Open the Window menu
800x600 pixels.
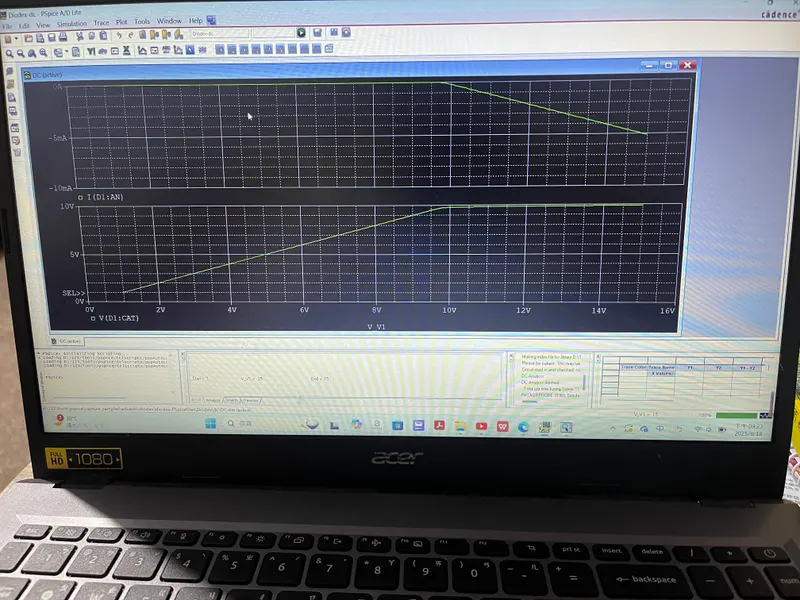pyautogui.click(x=169, y=21)
